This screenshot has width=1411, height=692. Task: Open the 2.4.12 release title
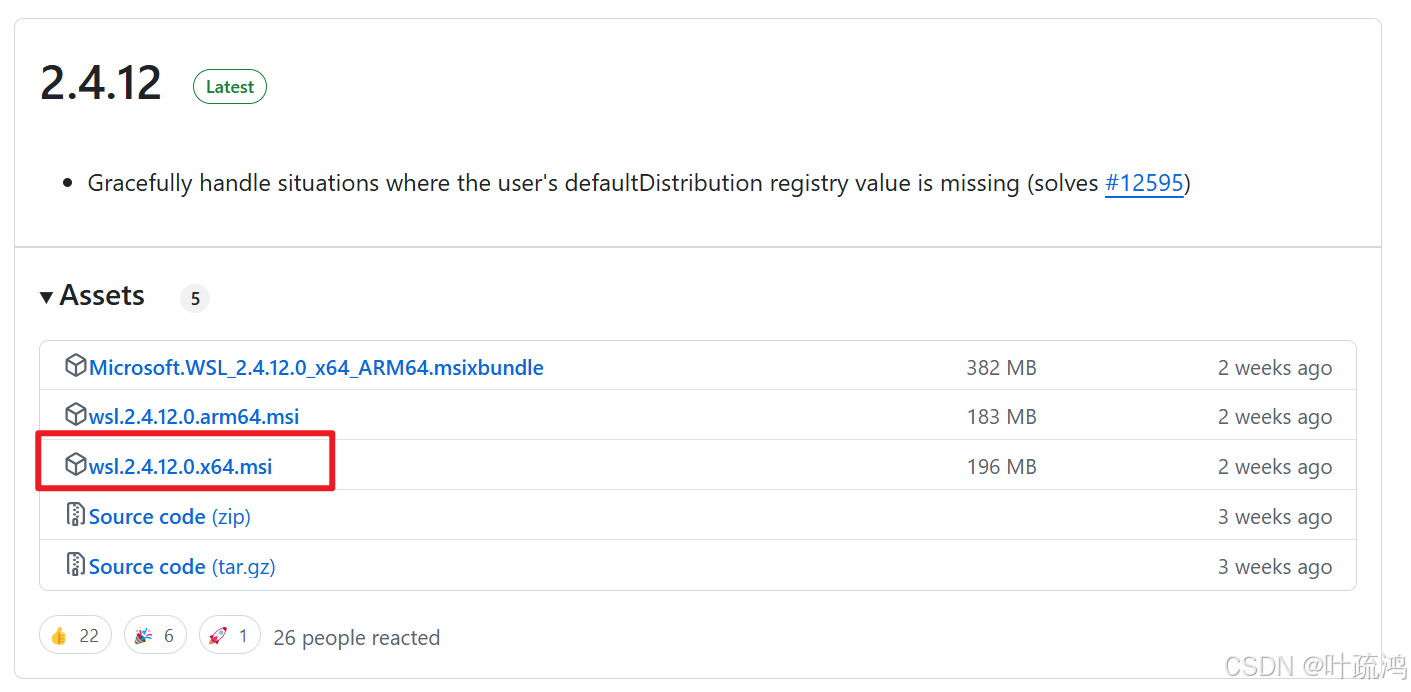(101, 83)
